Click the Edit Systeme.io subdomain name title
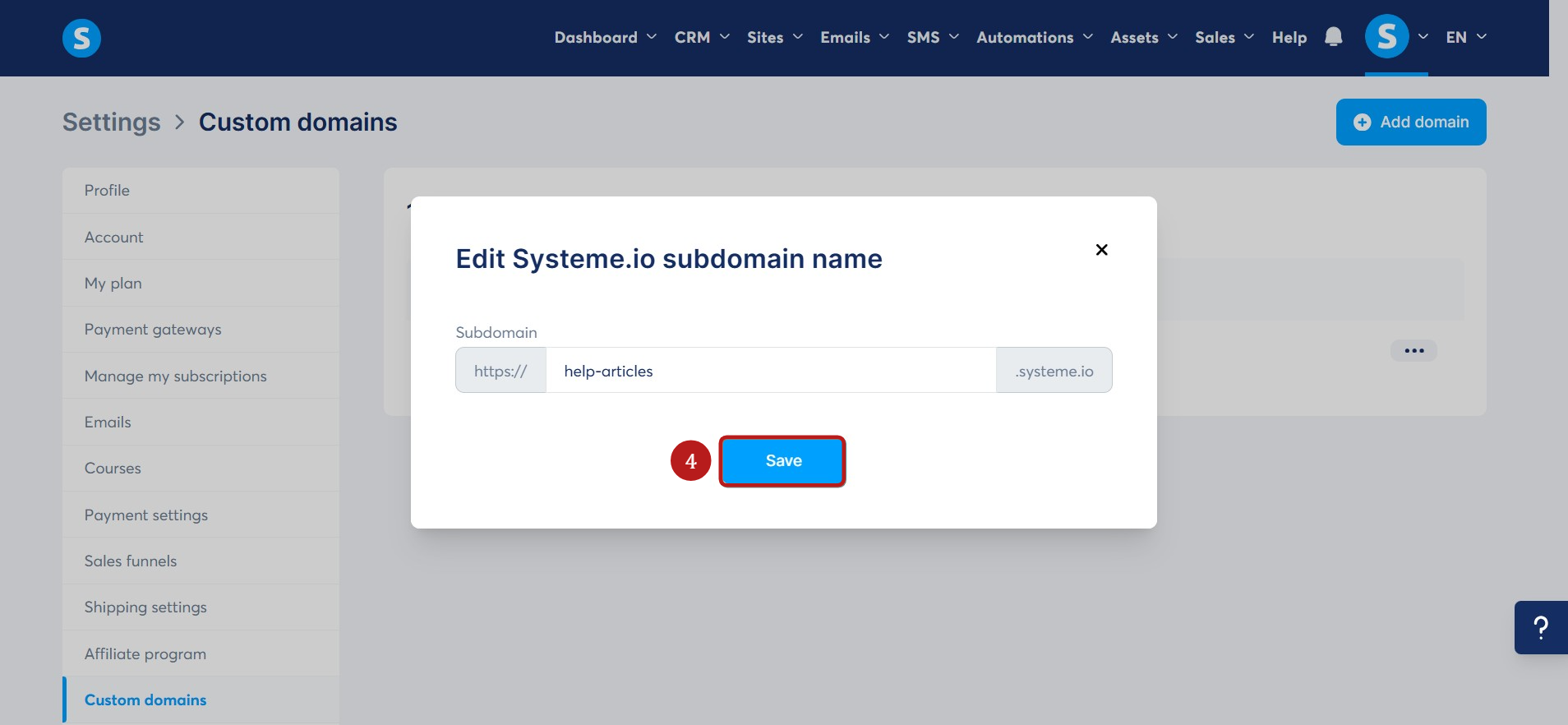The height and width of the screenshot is (725, 1568). pyautogui.click(x=669, y=259)
